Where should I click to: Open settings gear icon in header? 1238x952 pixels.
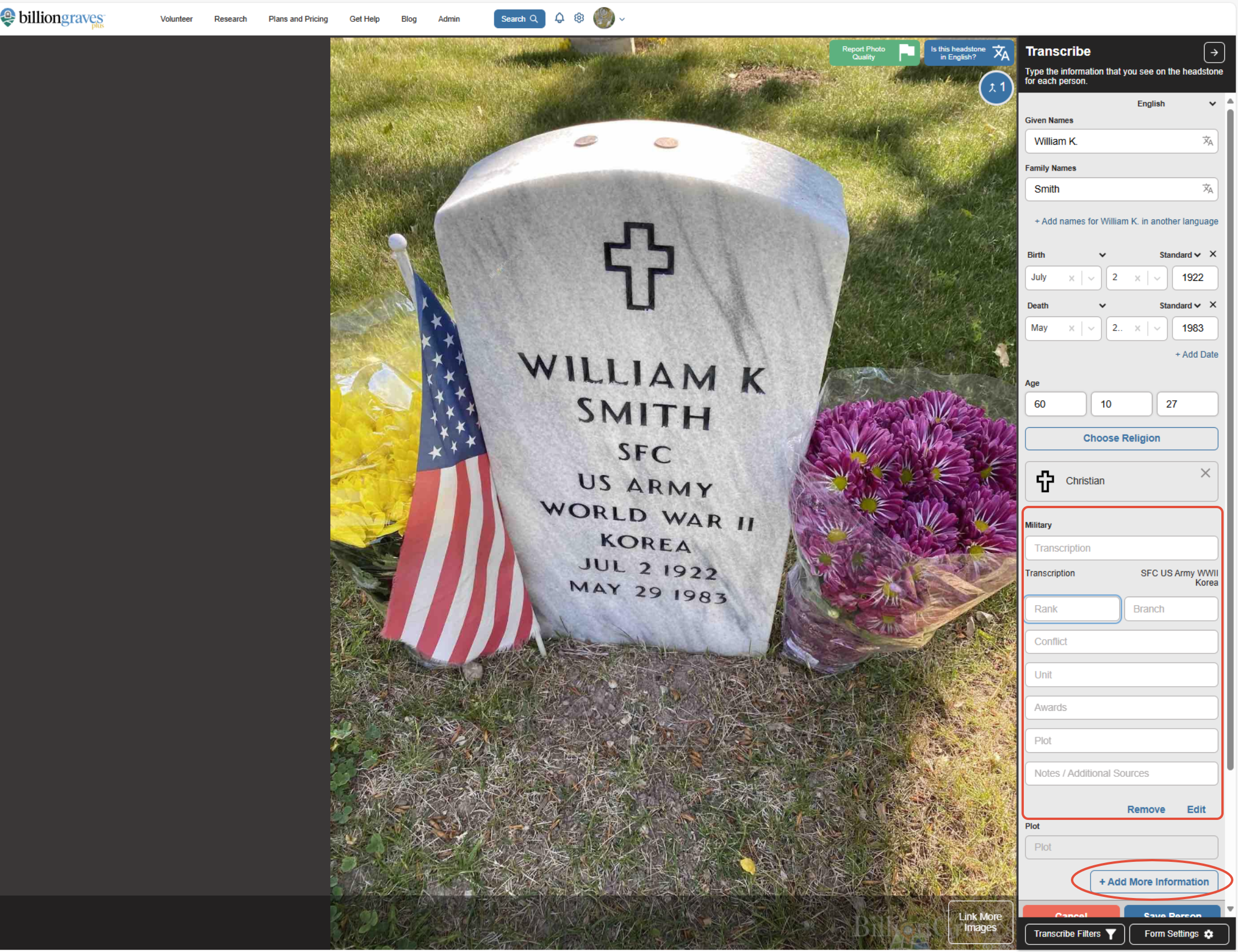[579, 18]
